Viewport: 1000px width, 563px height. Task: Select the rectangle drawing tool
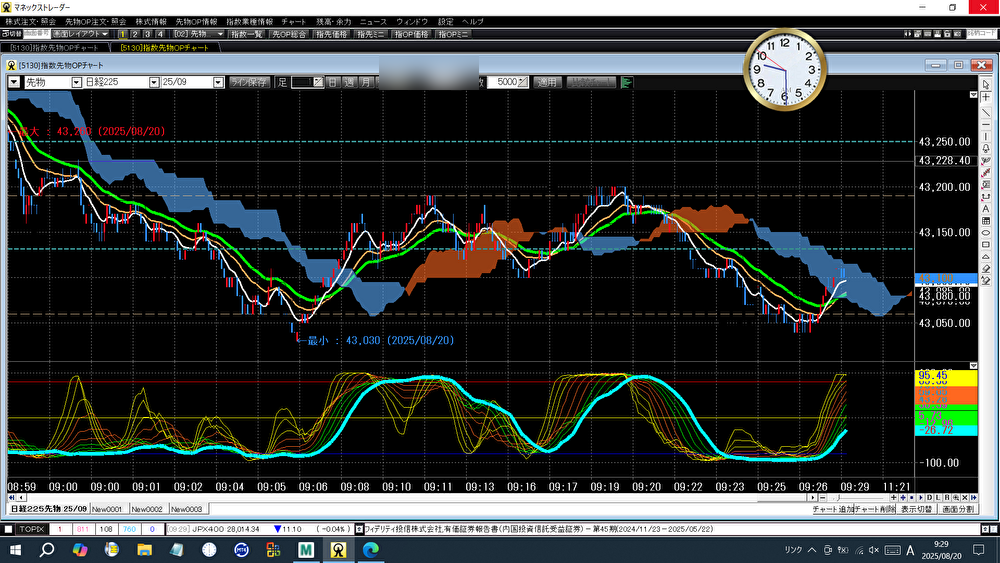pos(986,245)
